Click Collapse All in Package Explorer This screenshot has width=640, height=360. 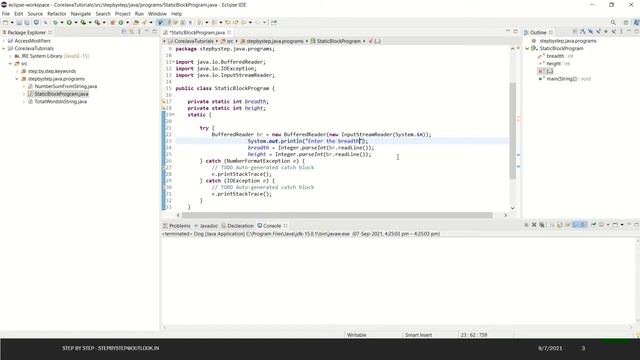[x=124, y=31]
